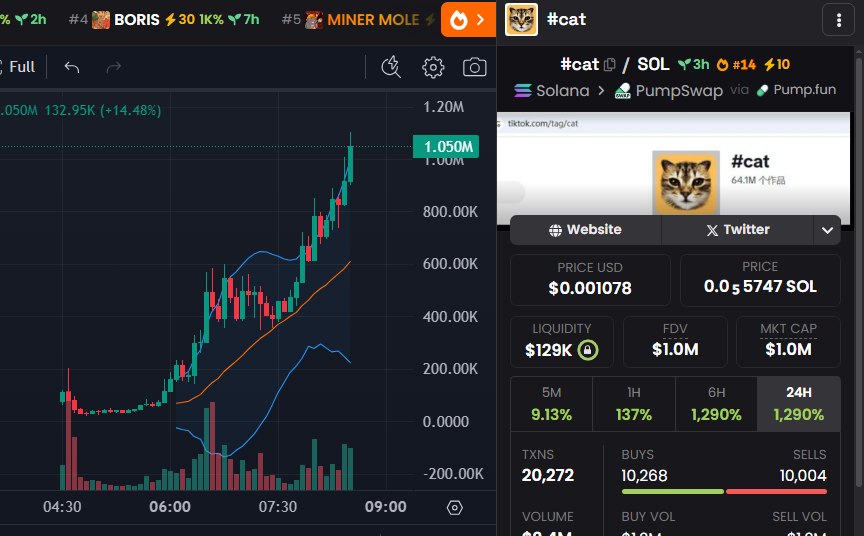864x536 pixels.
Task: Click the Solana chain link
Action: pos(552,90)
